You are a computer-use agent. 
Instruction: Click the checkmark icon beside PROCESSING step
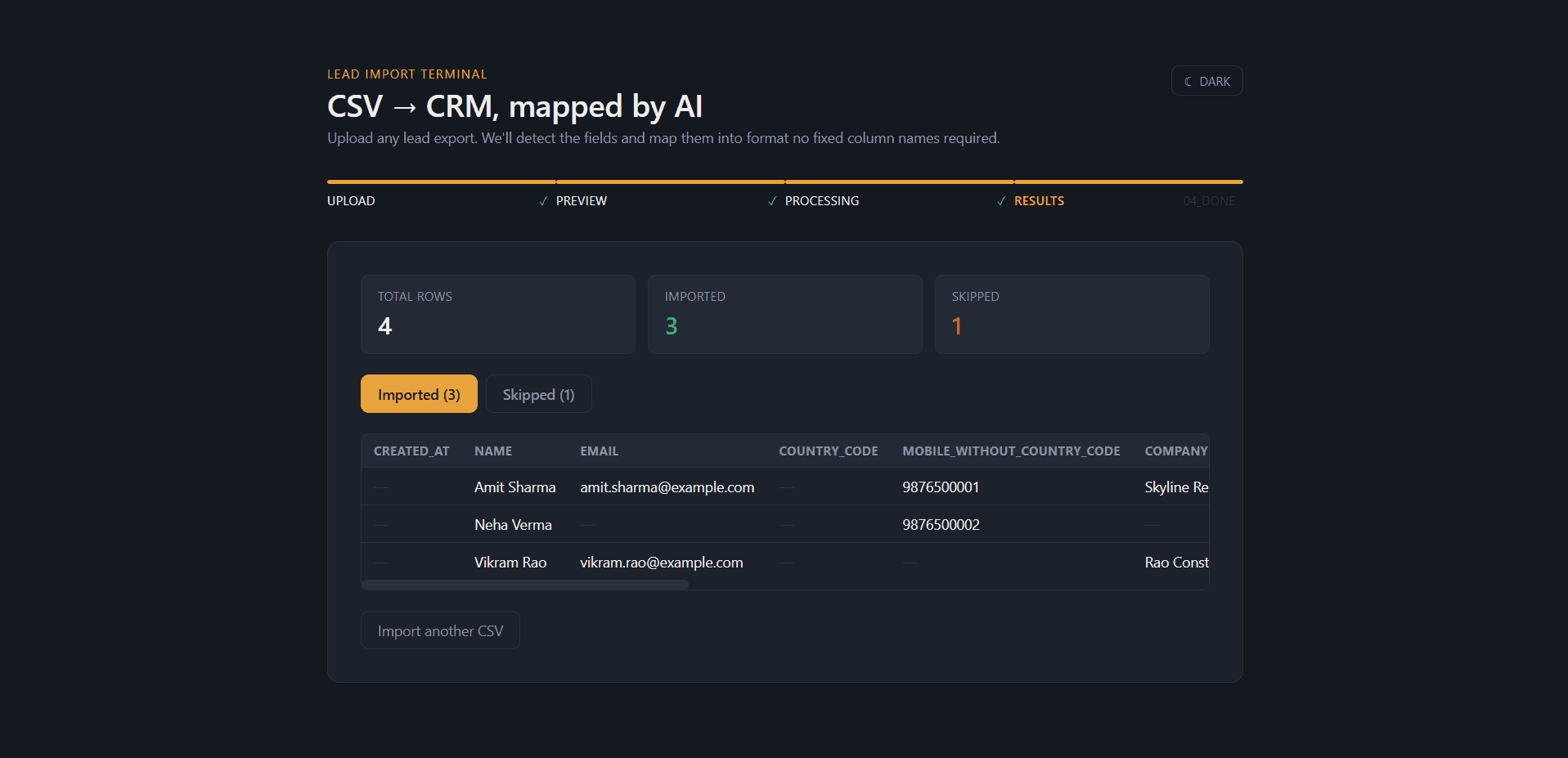[x=772, y=201]
